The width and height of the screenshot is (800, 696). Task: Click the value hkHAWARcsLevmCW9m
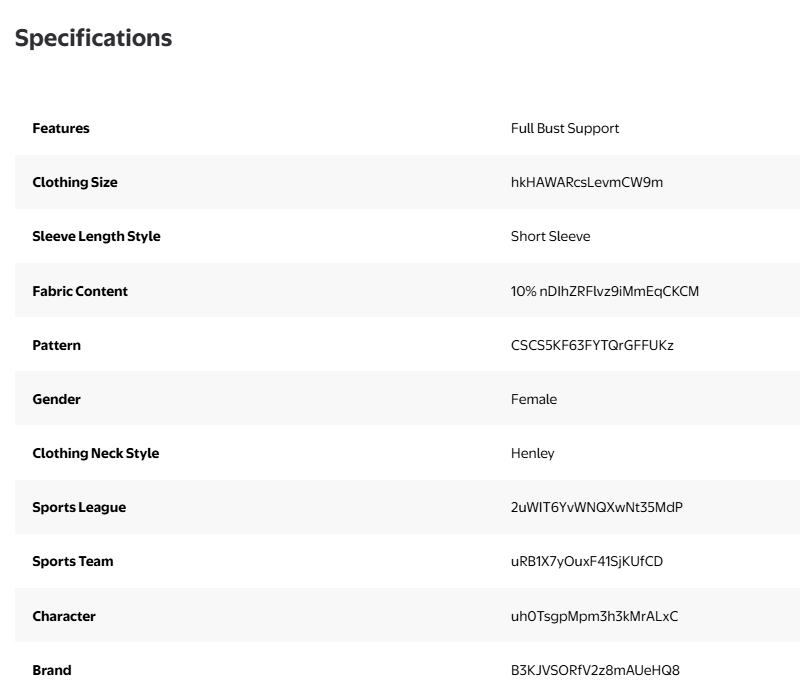click(x=587, y=182)
